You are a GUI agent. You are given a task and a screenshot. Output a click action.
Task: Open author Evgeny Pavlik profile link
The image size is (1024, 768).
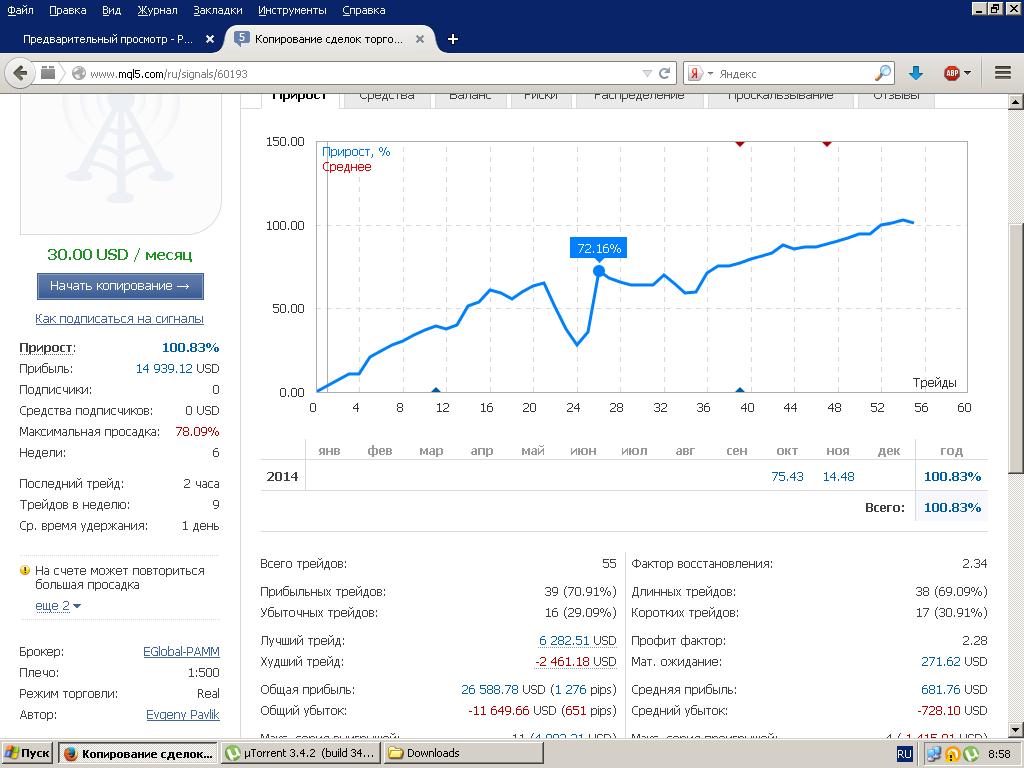(x=182, y=714)
